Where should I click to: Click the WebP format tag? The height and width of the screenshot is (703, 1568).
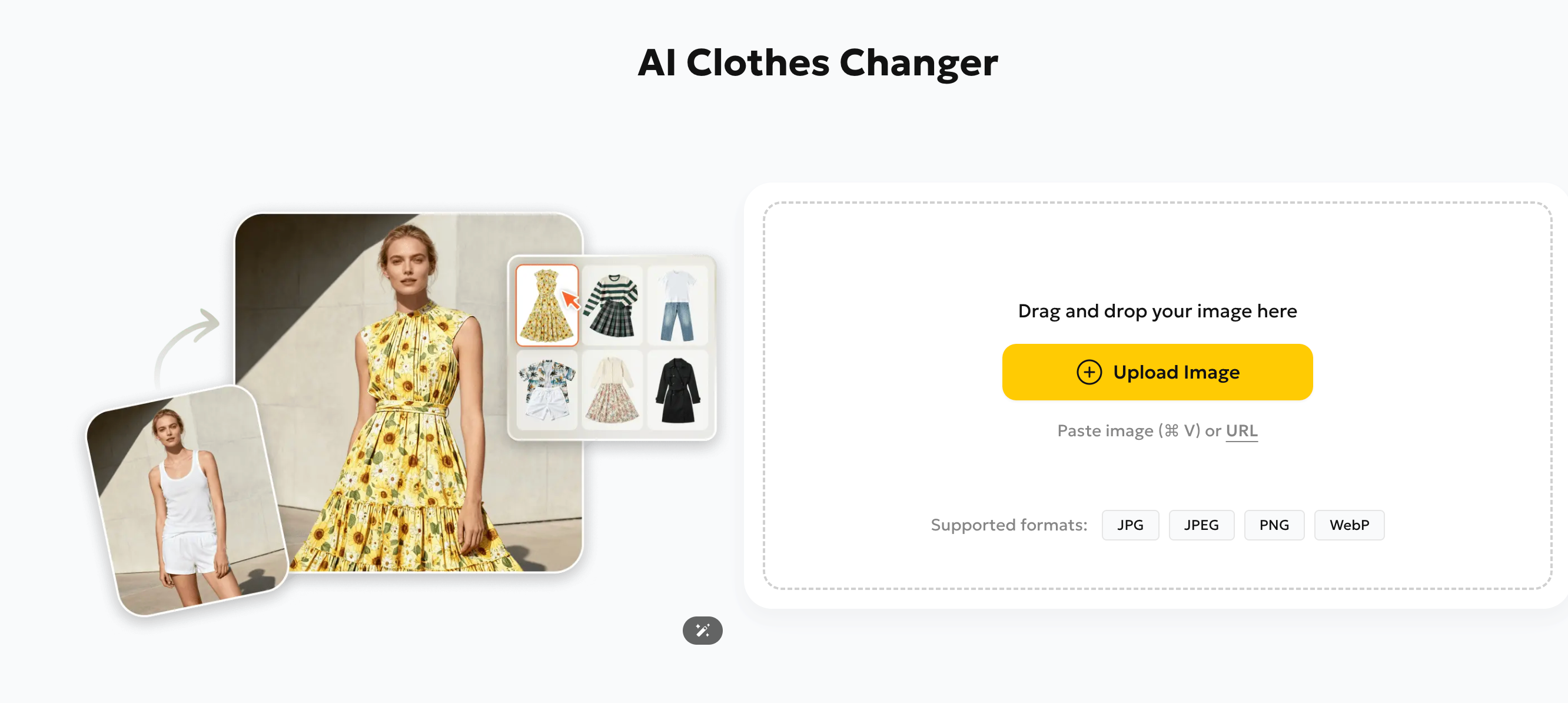point(1349,525)
